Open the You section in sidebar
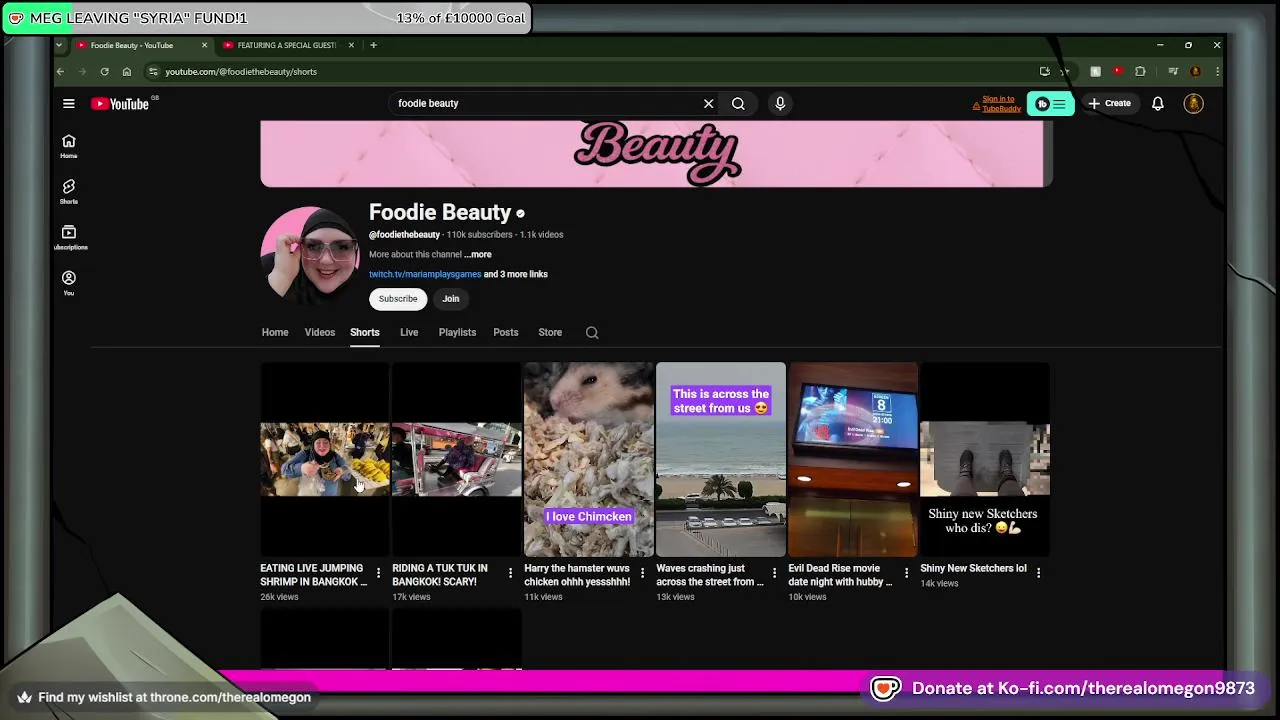The width and height of the screenshot is (1280, 720). pyautogui.click(x=68, y=283)
